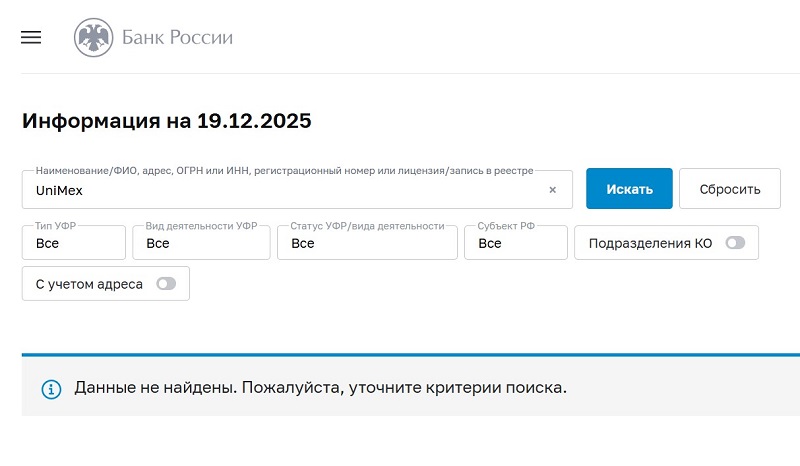Enable the С учетом адреса switch
Image resolution: width=800 pixels, height=466 pixels.
click(x=166, y=284)
